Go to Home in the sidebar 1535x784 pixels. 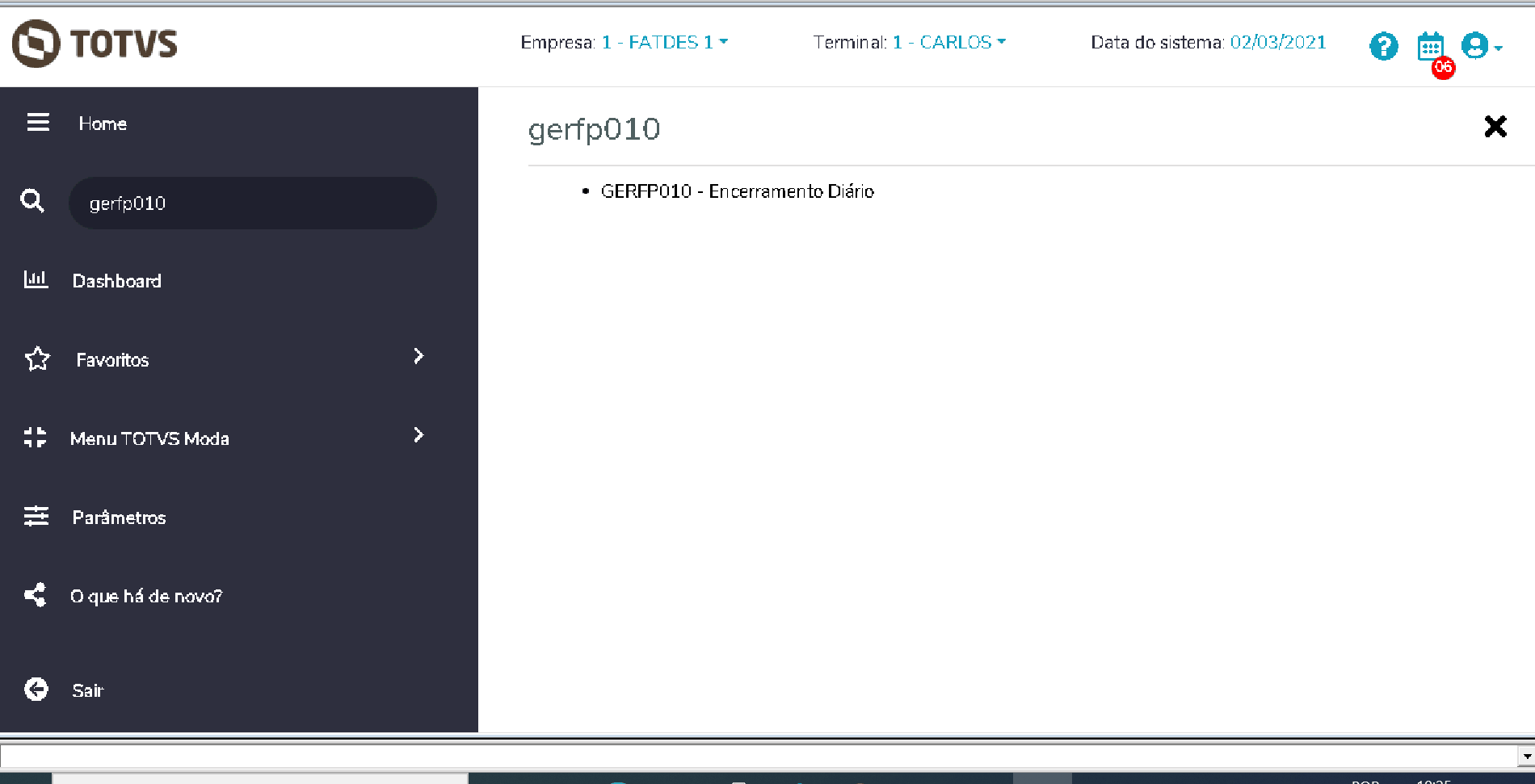tap(103, 124)
